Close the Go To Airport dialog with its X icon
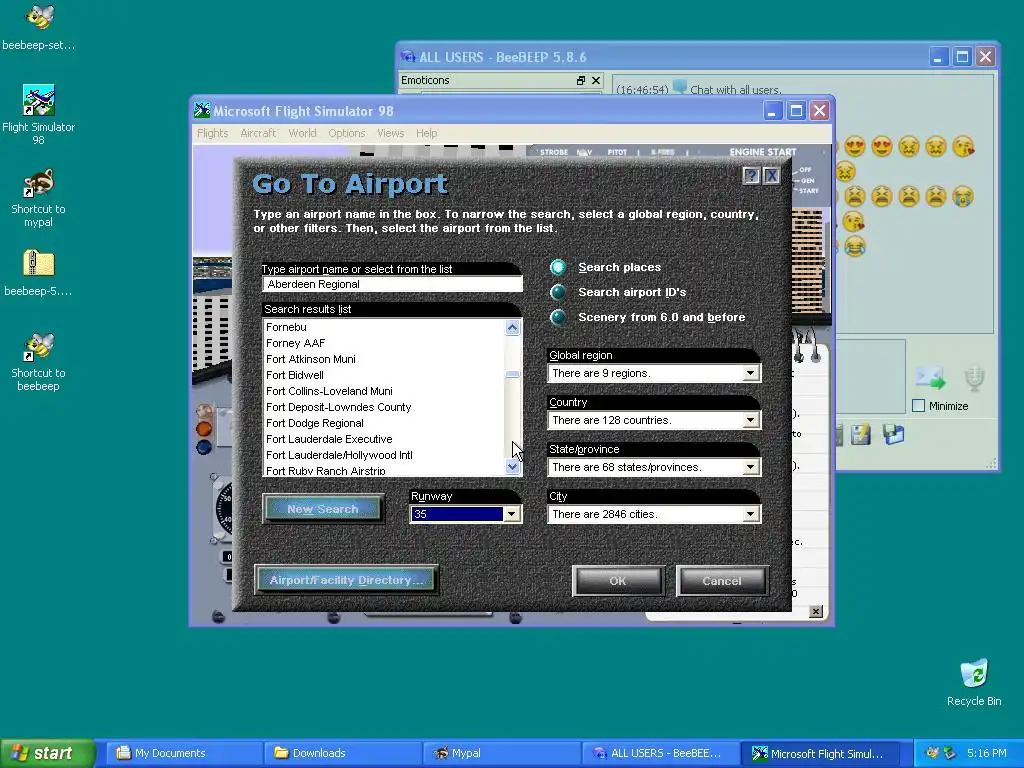This screenshot has height=768, width=1024. click(771, 176)
